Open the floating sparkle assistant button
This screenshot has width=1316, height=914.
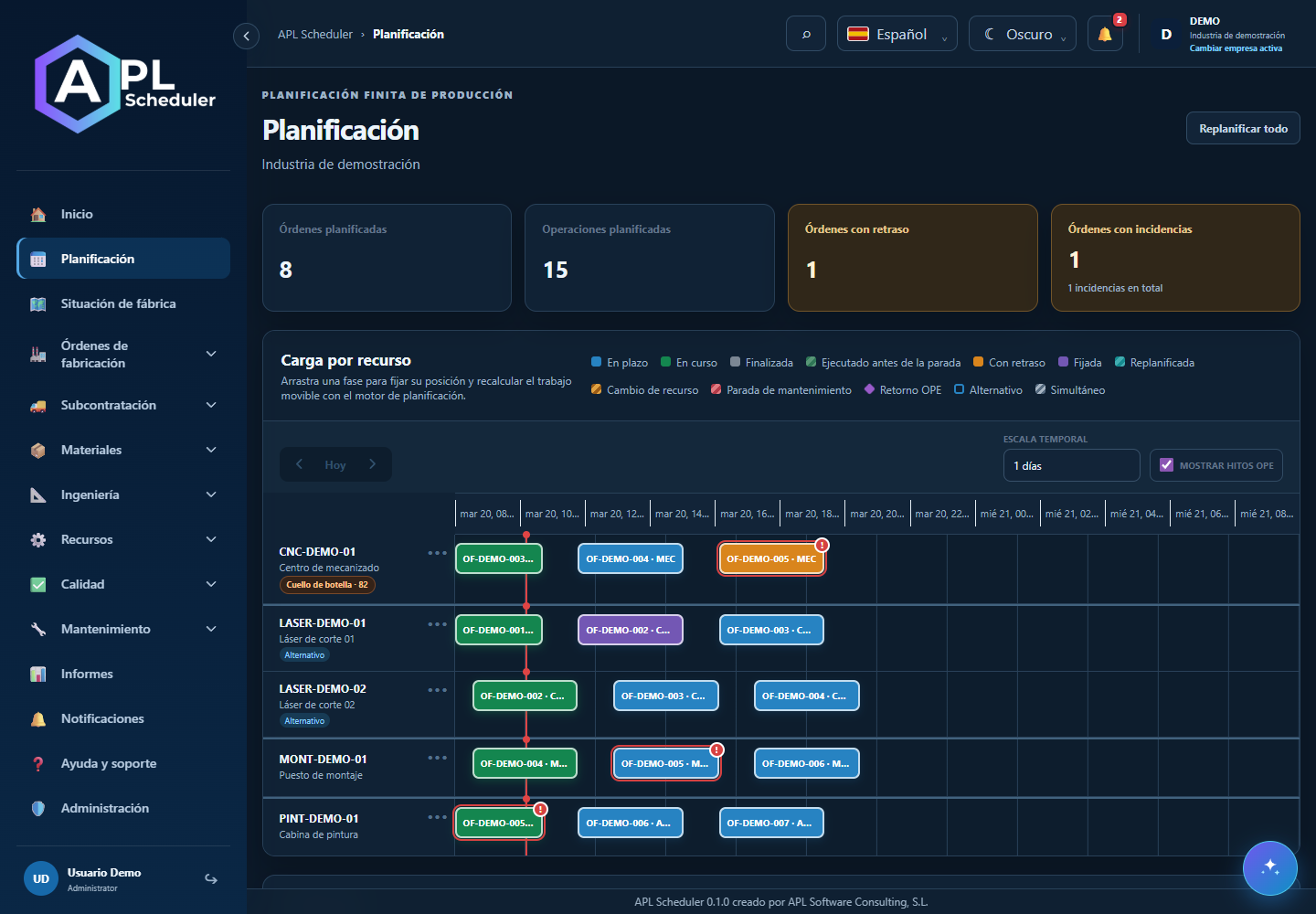pyautogui.click(x=1270, y=868)
